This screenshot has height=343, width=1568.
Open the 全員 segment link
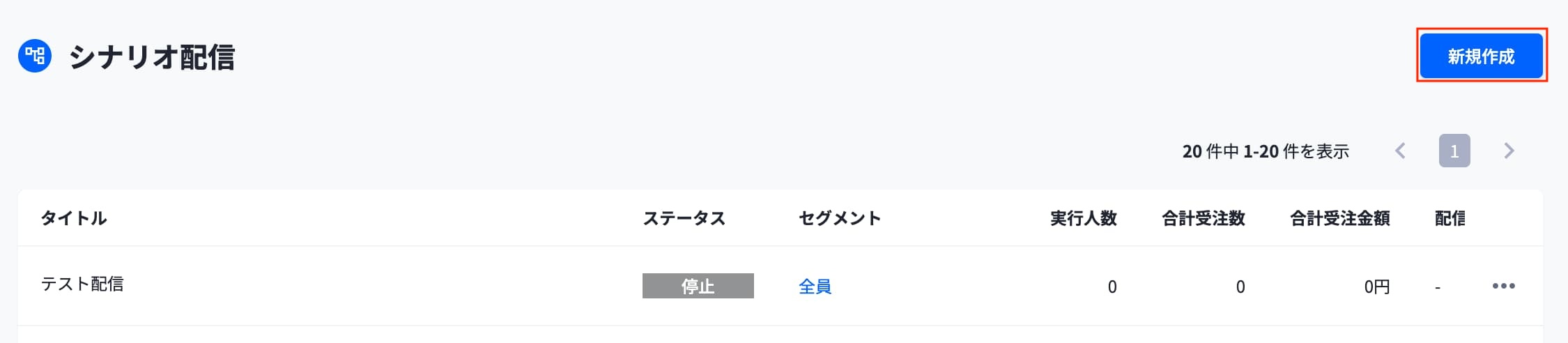(815, 287)
